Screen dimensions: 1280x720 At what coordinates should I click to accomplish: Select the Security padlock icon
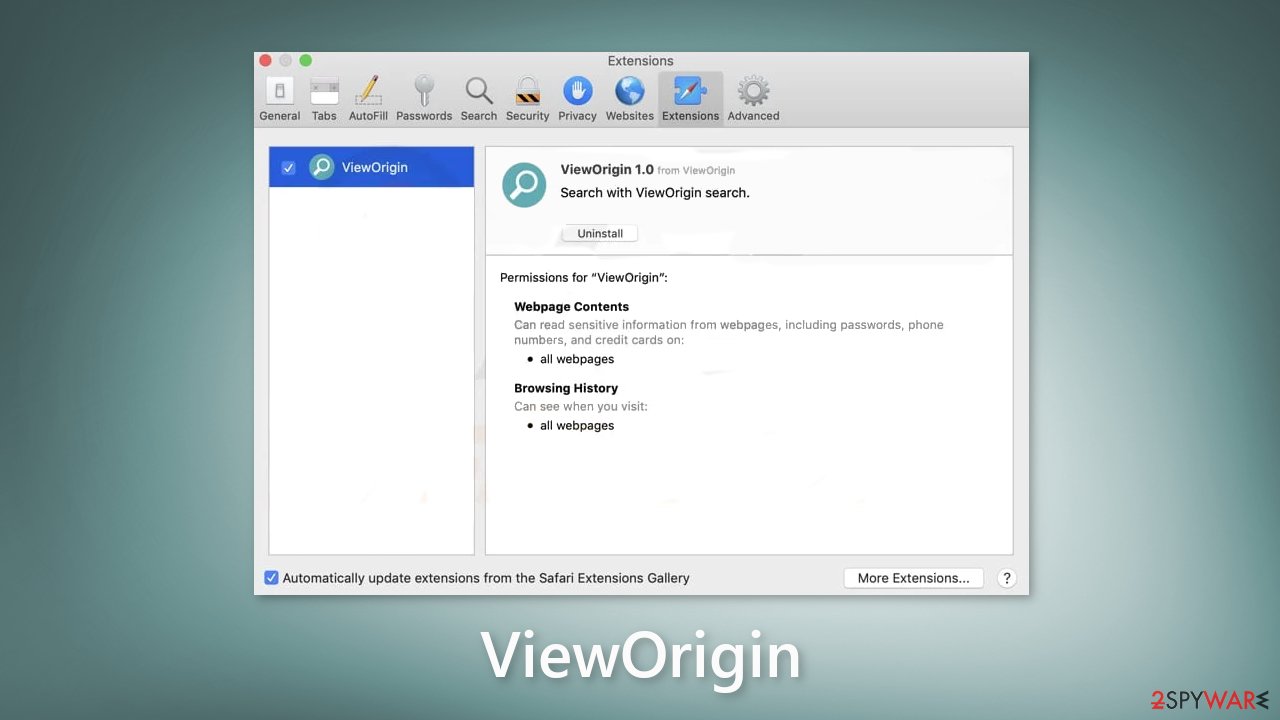point(528,95)
